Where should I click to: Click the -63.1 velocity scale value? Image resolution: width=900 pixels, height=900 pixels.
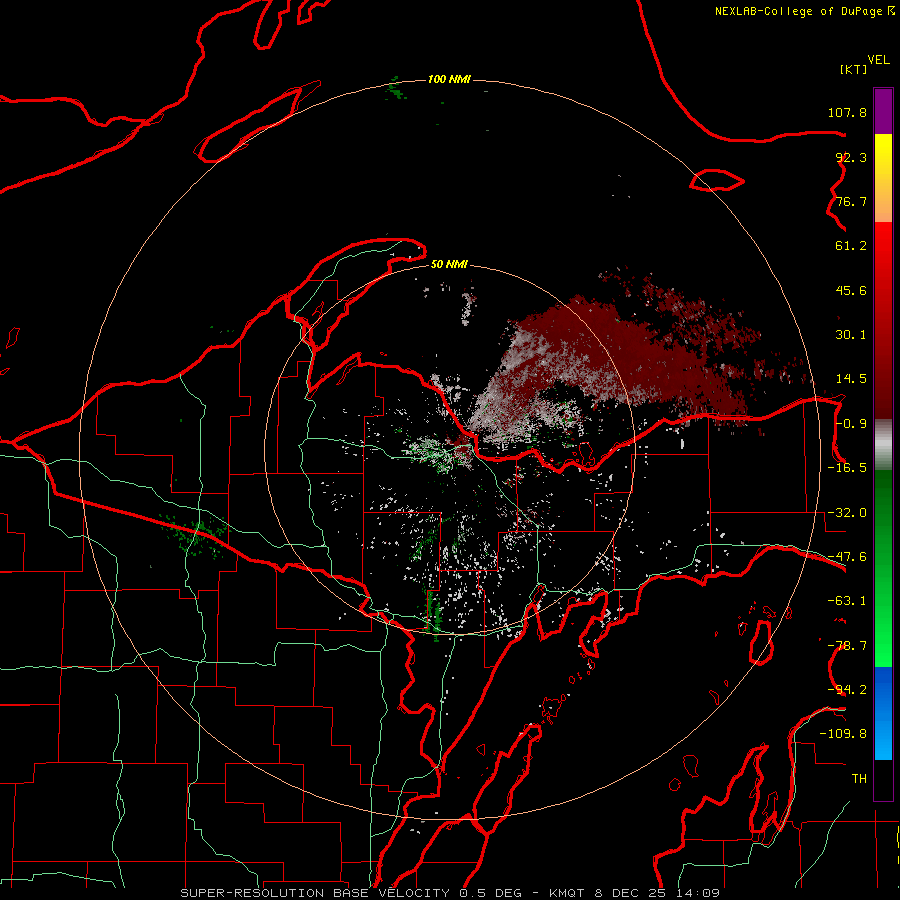click(x=847, y=601)
